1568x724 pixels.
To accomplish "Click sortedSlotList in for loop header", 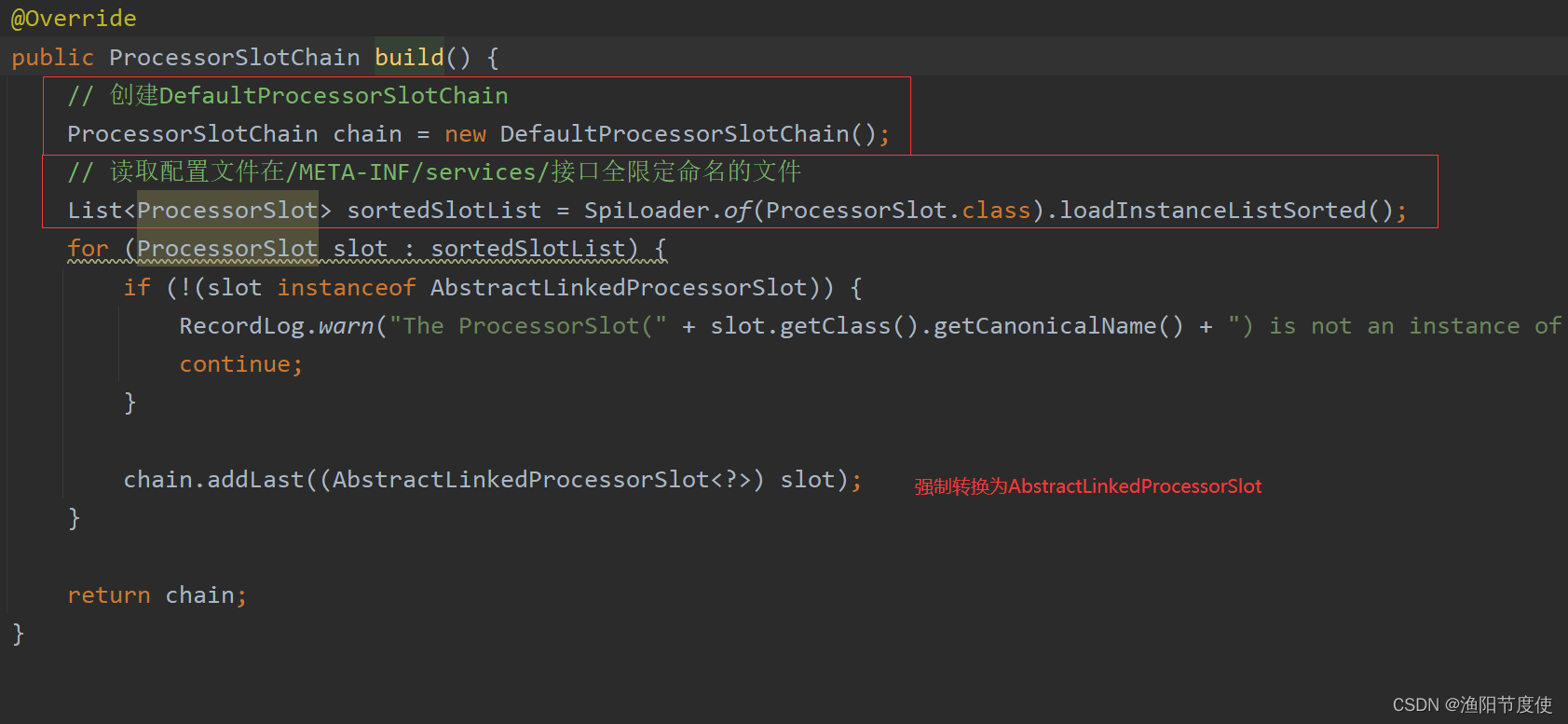I will [528, 249].
